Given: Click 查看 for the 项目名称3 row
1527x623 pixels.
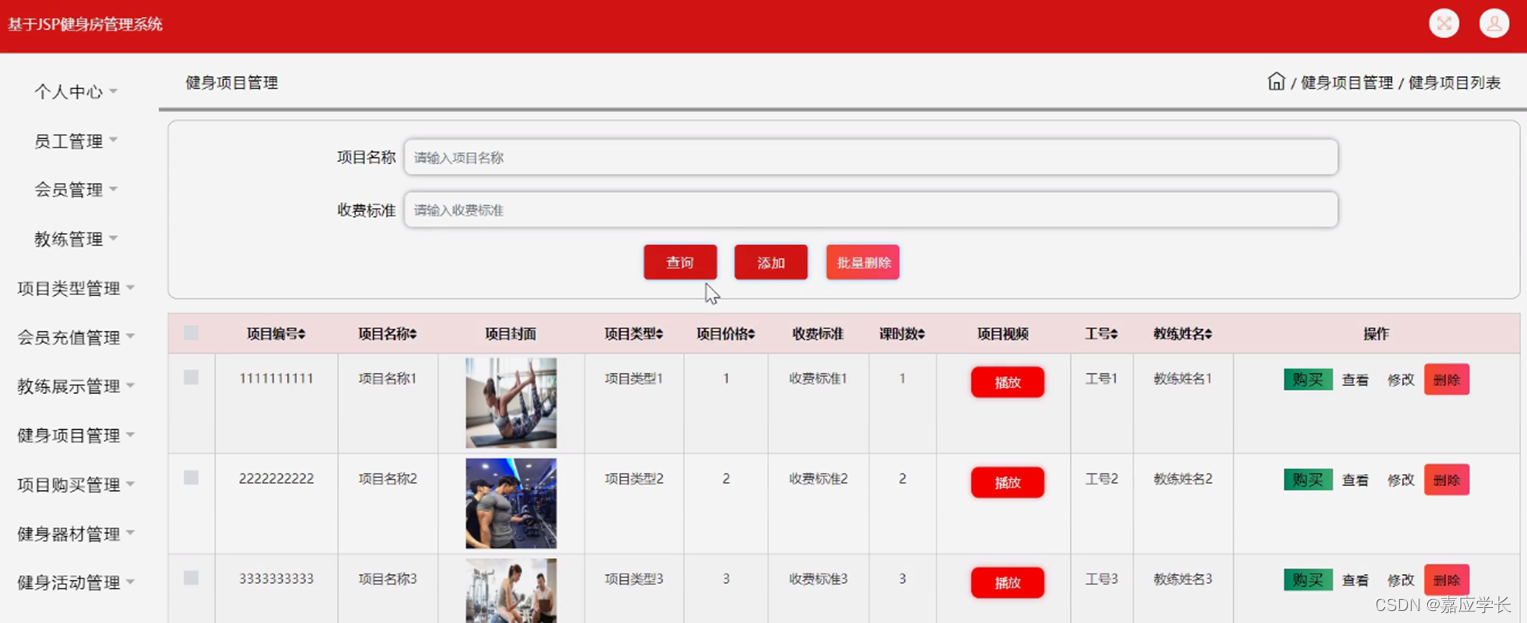Looking at the screenshot, I should [x=1355, y=580].
